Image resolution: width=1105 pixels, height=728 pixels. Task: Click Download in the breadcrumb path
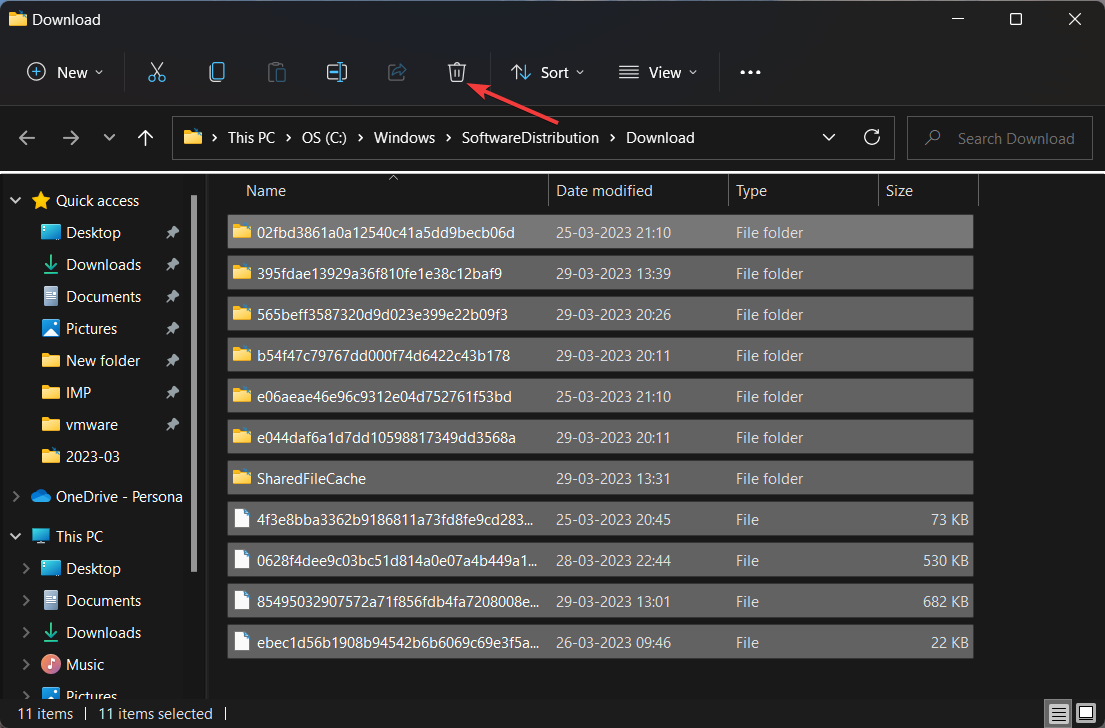[x=660, y=137]
